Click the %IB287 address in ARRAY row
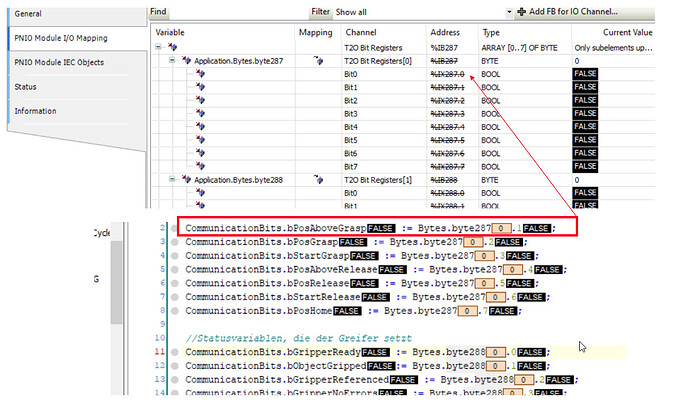Screen dimensions: 690x404 444,48
